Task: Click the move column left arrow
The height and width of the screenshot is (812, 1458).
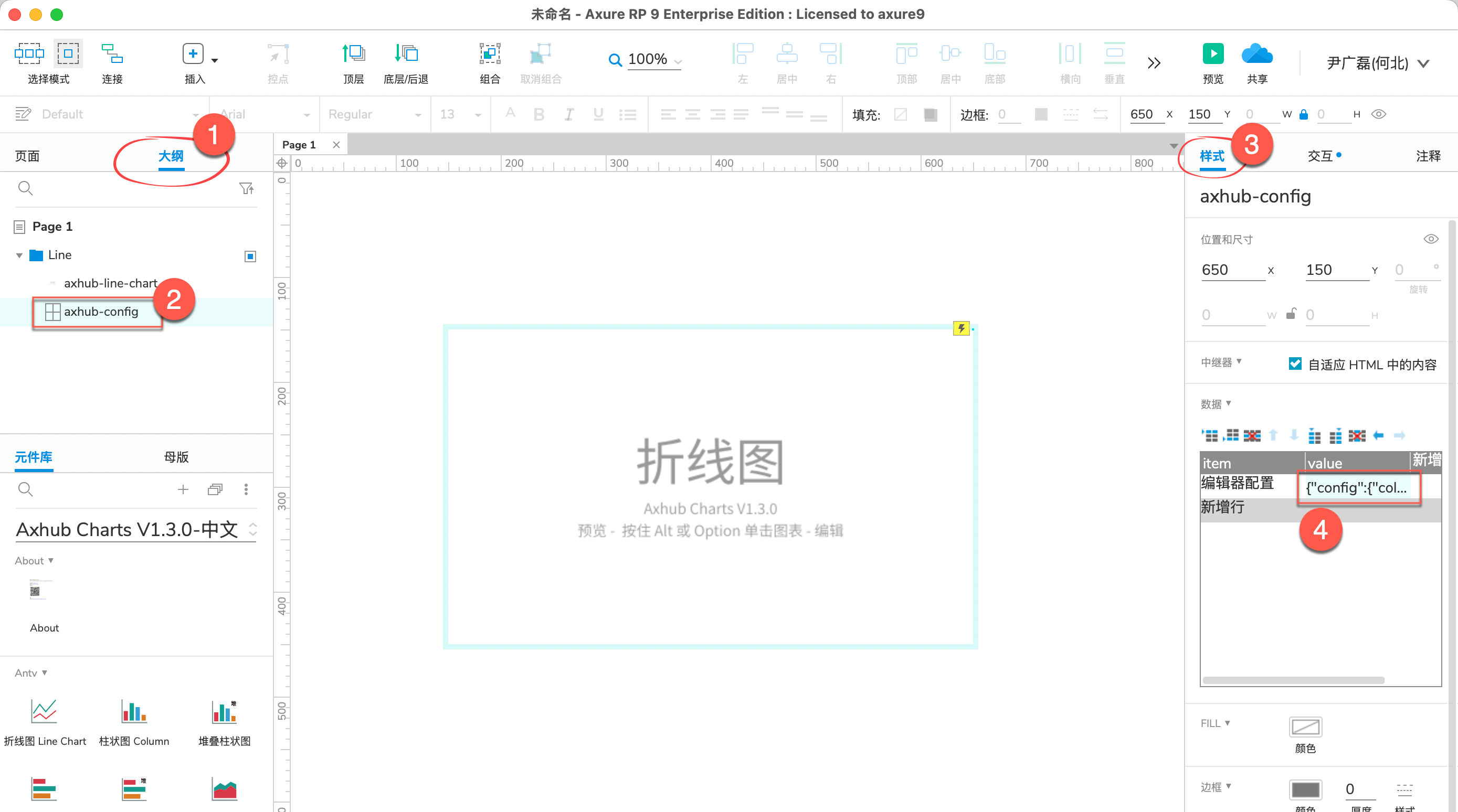Action: click(1378, 436)
